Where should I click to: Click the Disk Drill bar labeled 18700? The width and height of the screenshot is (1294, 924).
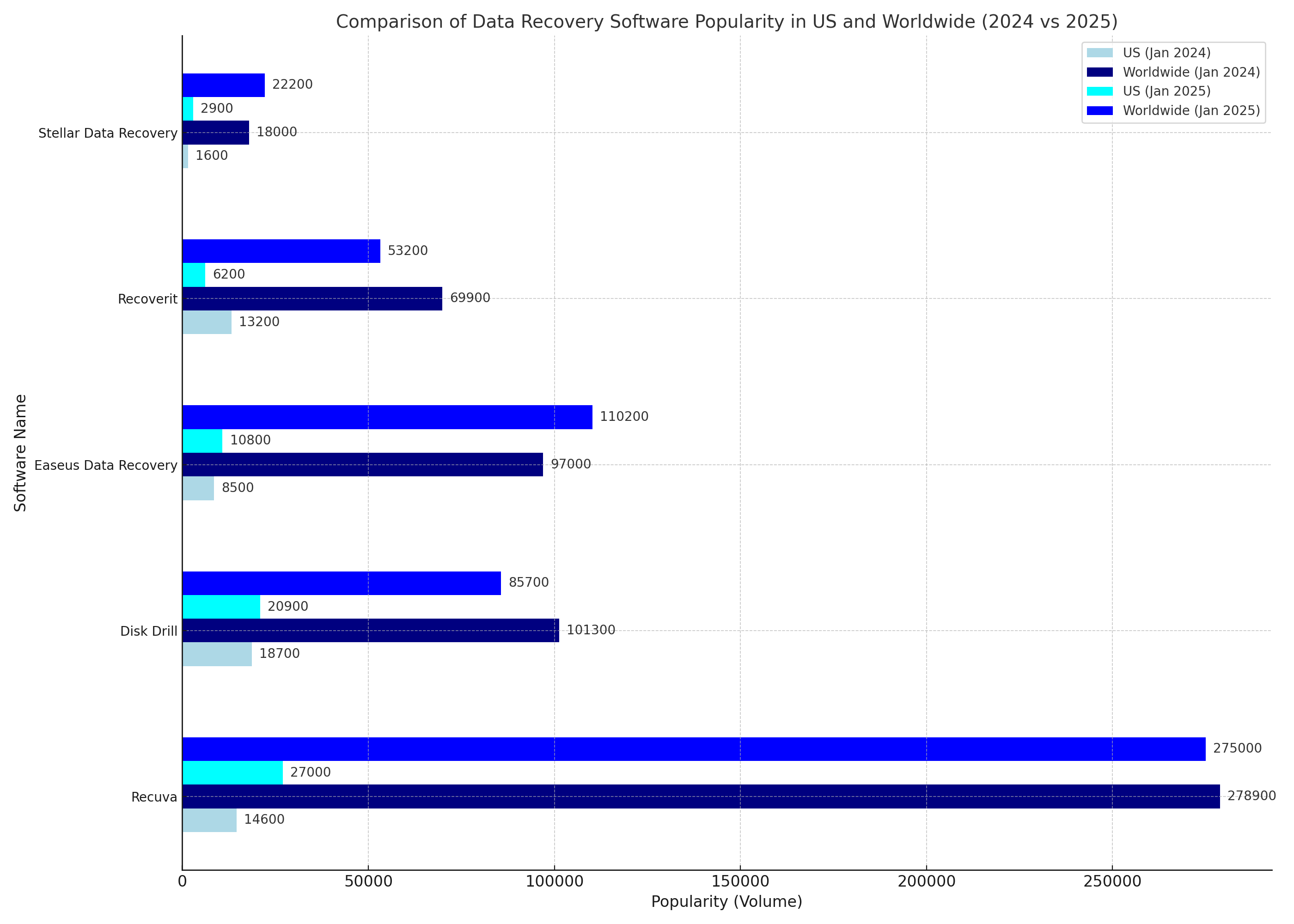click(217, 654)
